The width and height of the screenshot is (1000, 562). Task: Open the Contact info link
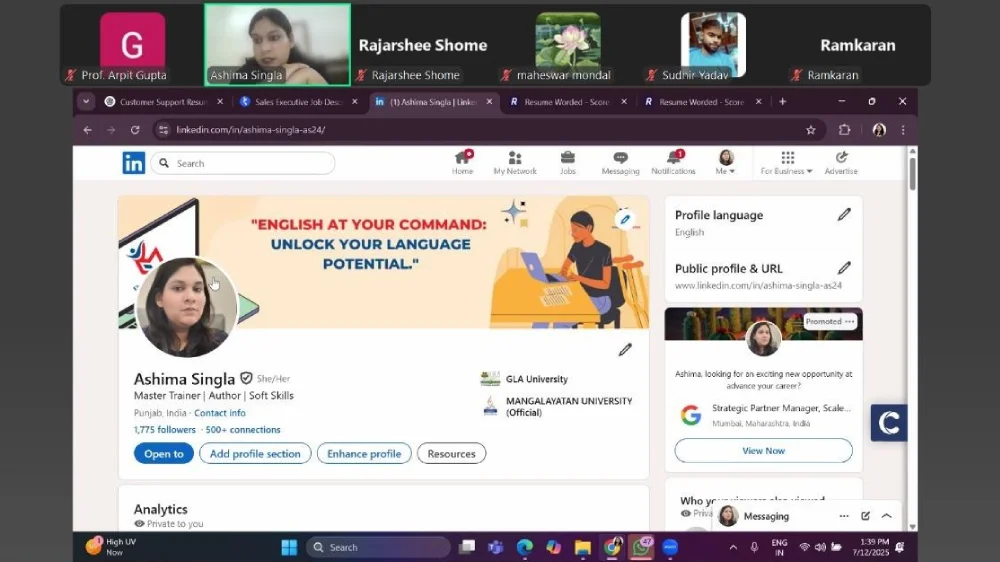point(220,413)
